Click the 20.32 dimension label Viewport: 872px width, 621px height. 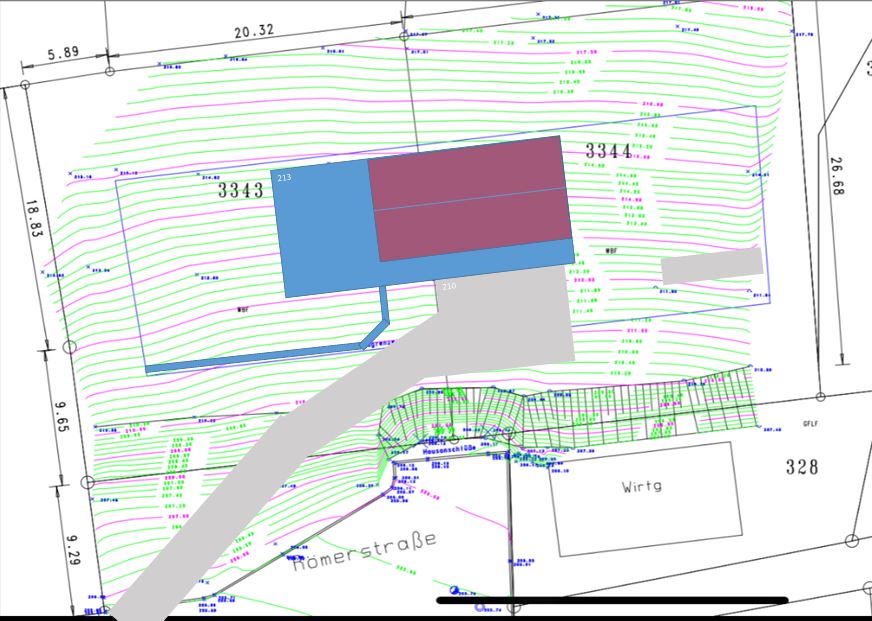(x=254, y=32)
